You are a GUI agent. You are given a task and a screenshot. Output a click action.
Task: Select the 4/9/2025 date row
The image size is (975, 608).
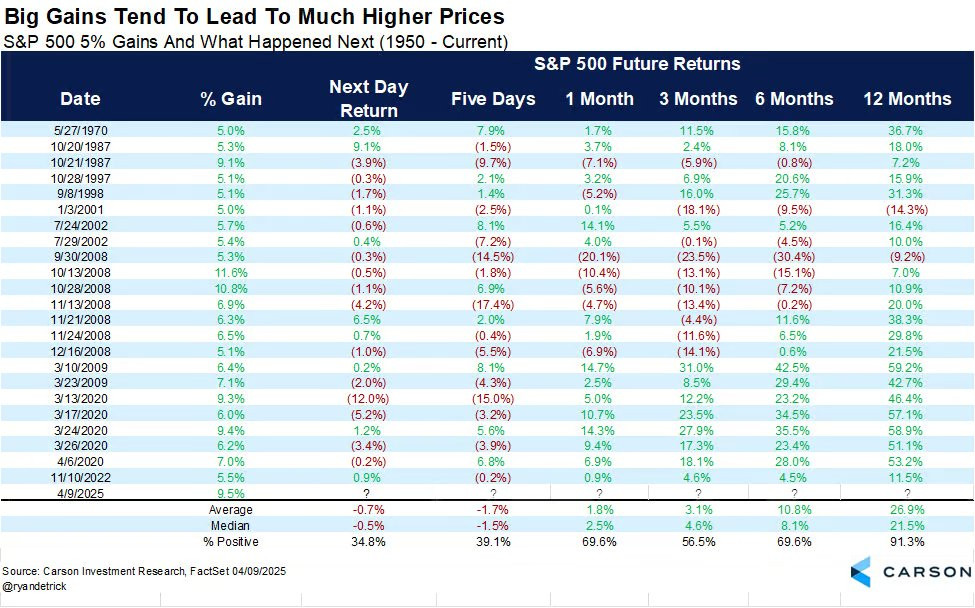(x=487, y=494)
